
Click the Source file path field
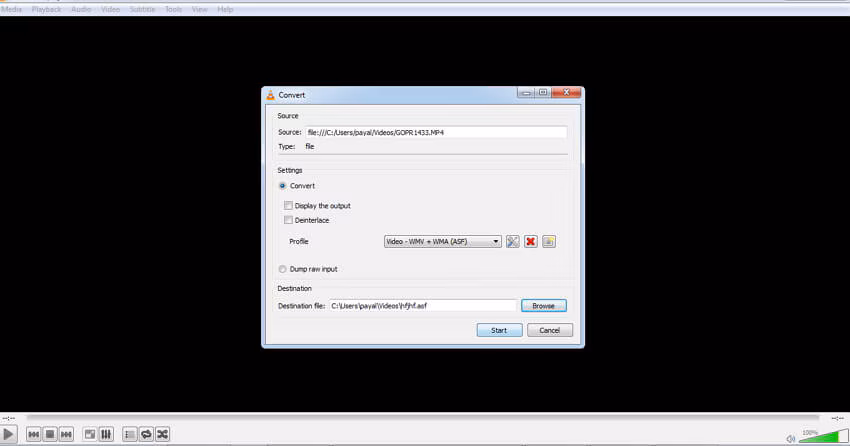[x=436, y=132]
